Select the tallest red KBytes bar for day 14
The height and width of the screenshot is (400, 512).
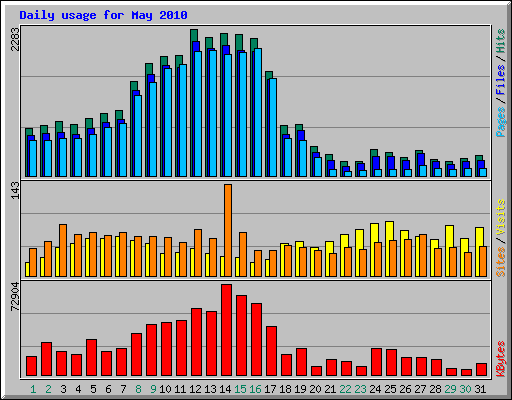[x=227, y=330]
